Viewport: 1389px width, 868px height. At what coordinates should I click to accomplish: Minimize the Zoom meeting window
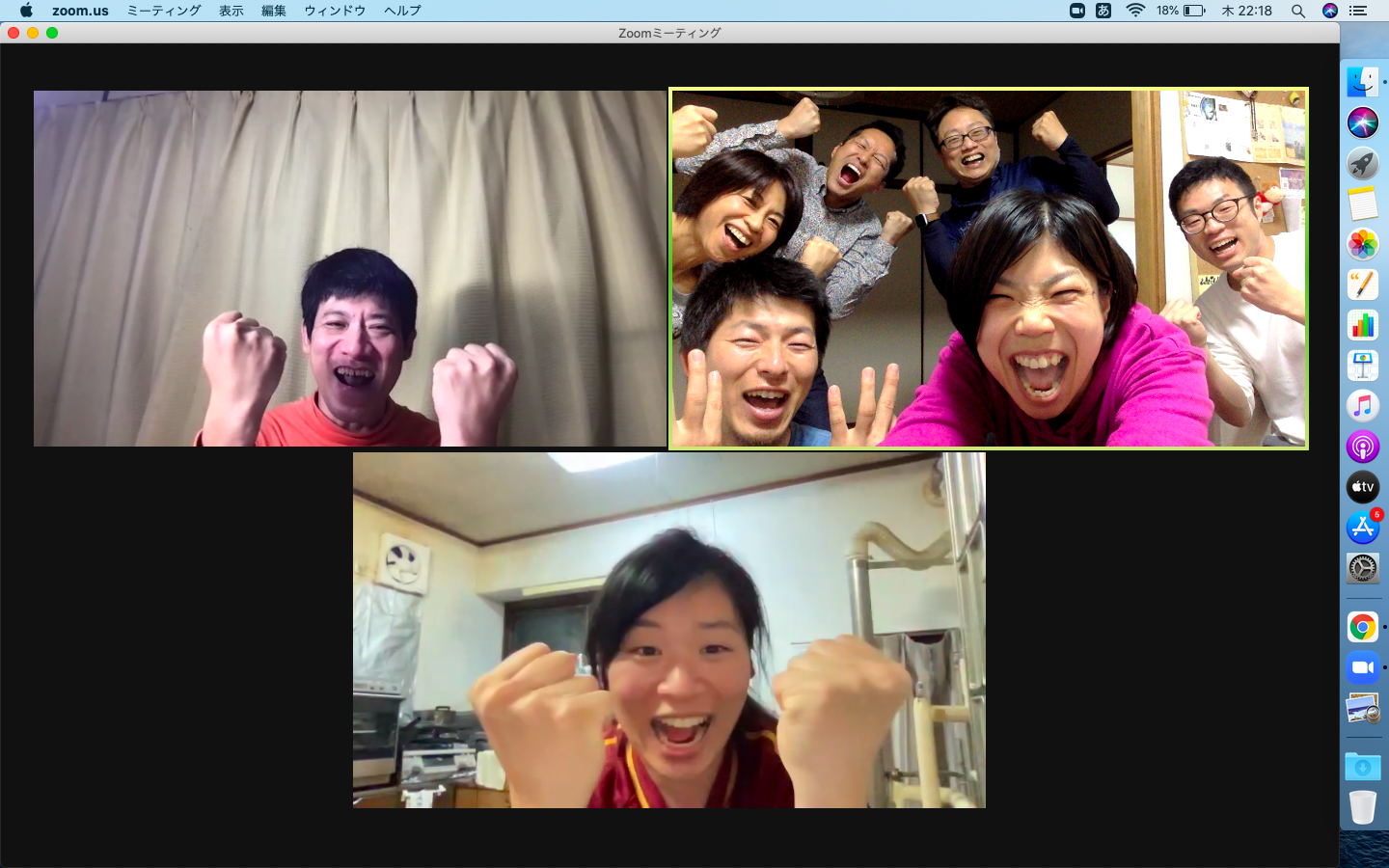coord(33,33)
